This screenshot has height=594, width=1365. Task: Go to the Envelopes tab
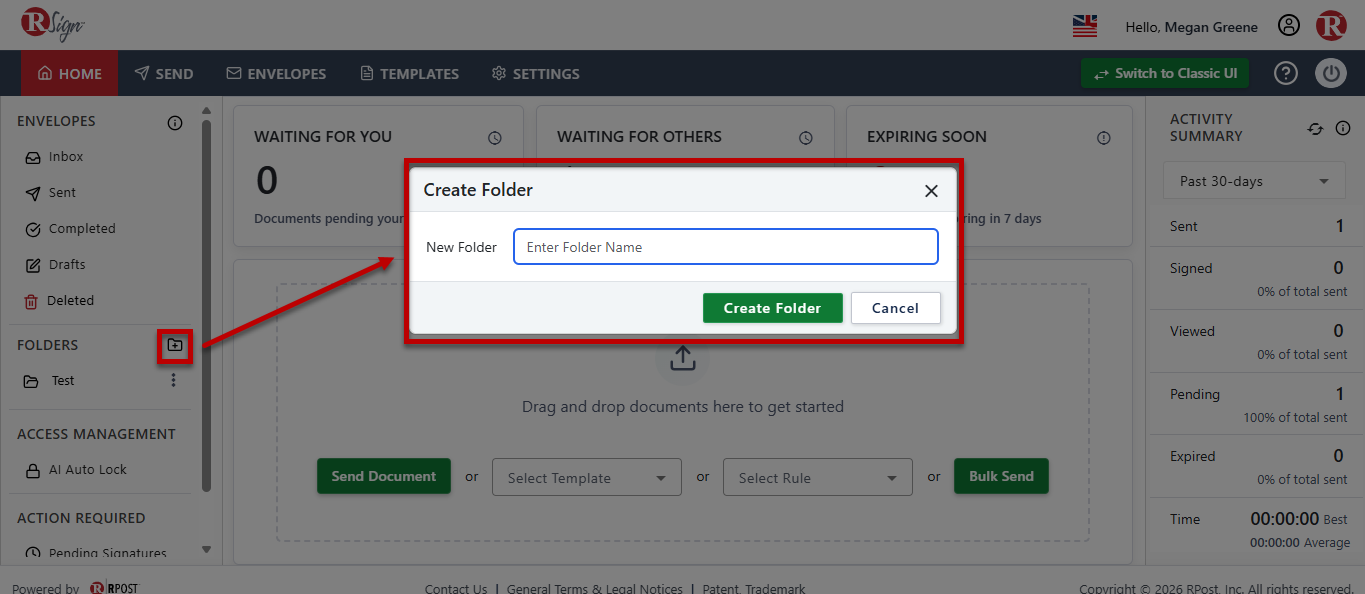coord(276,74)
